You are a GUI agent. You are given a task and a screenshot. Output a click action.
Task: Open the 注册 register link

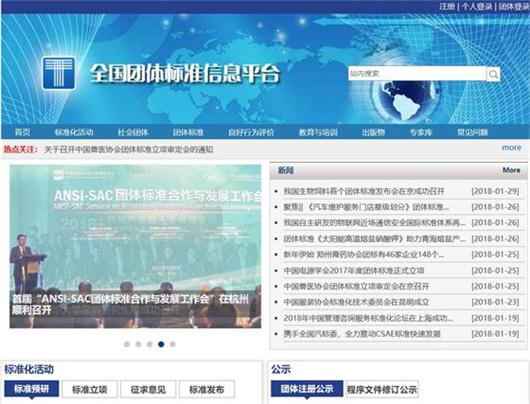(x=447, y=6)
